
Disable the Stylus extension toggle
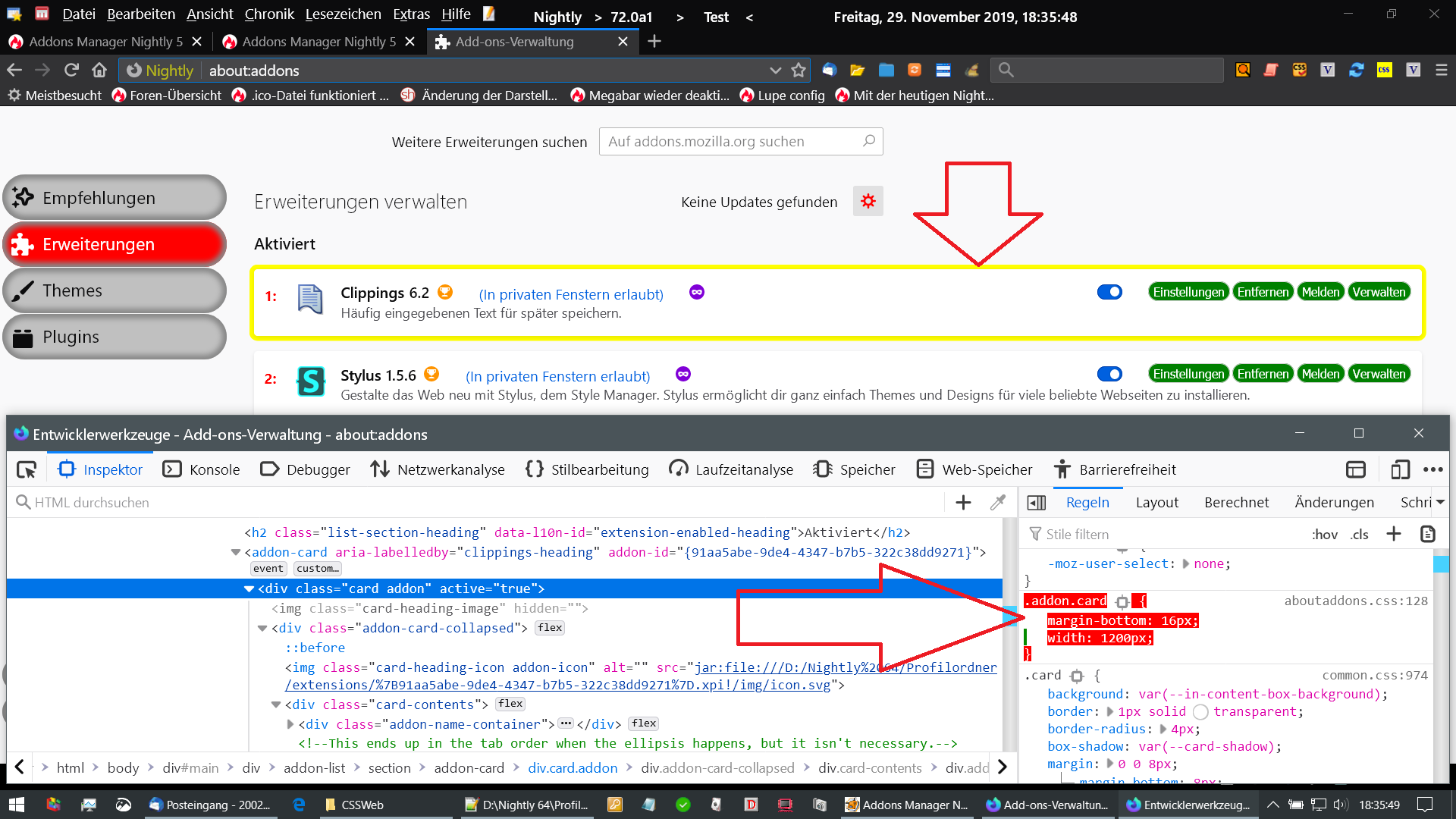(x=1109, y=375)
